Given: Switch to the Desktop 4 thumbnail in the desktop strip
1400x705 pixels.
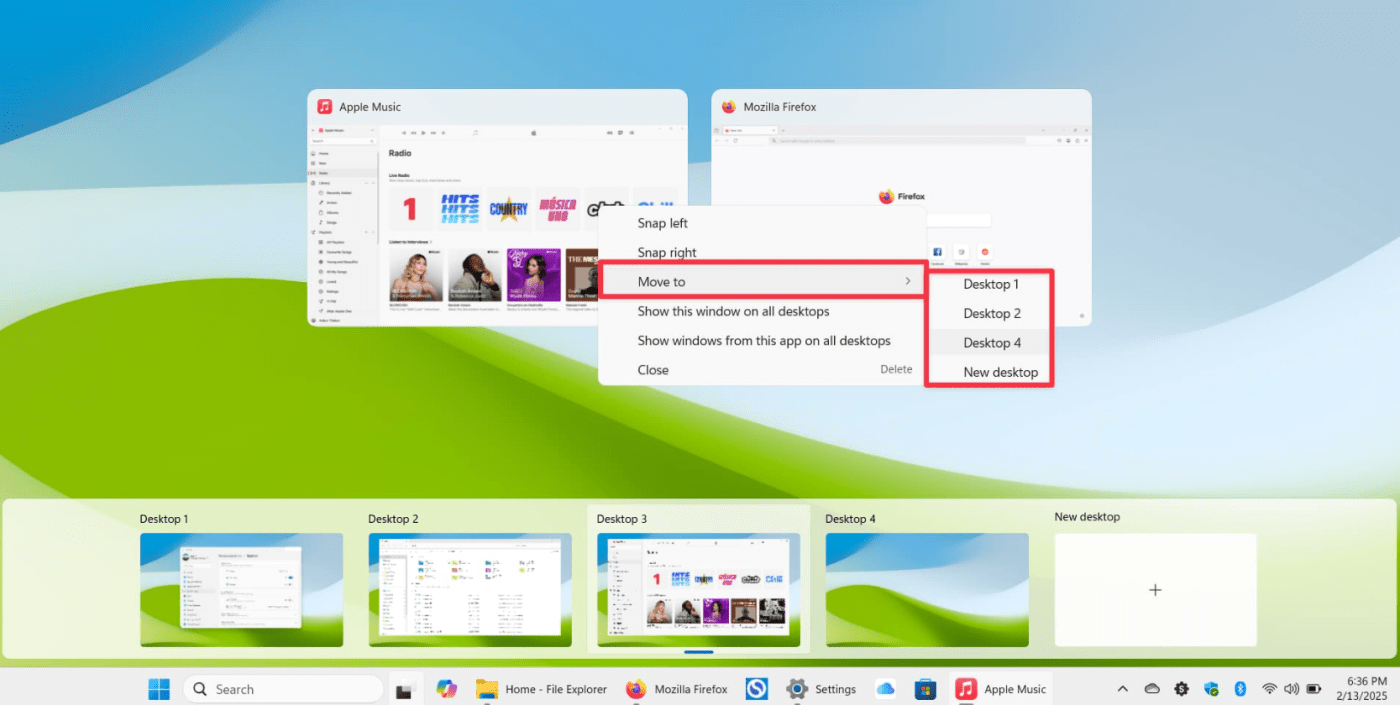Looking at the screenshot, I should pos(927,590).
